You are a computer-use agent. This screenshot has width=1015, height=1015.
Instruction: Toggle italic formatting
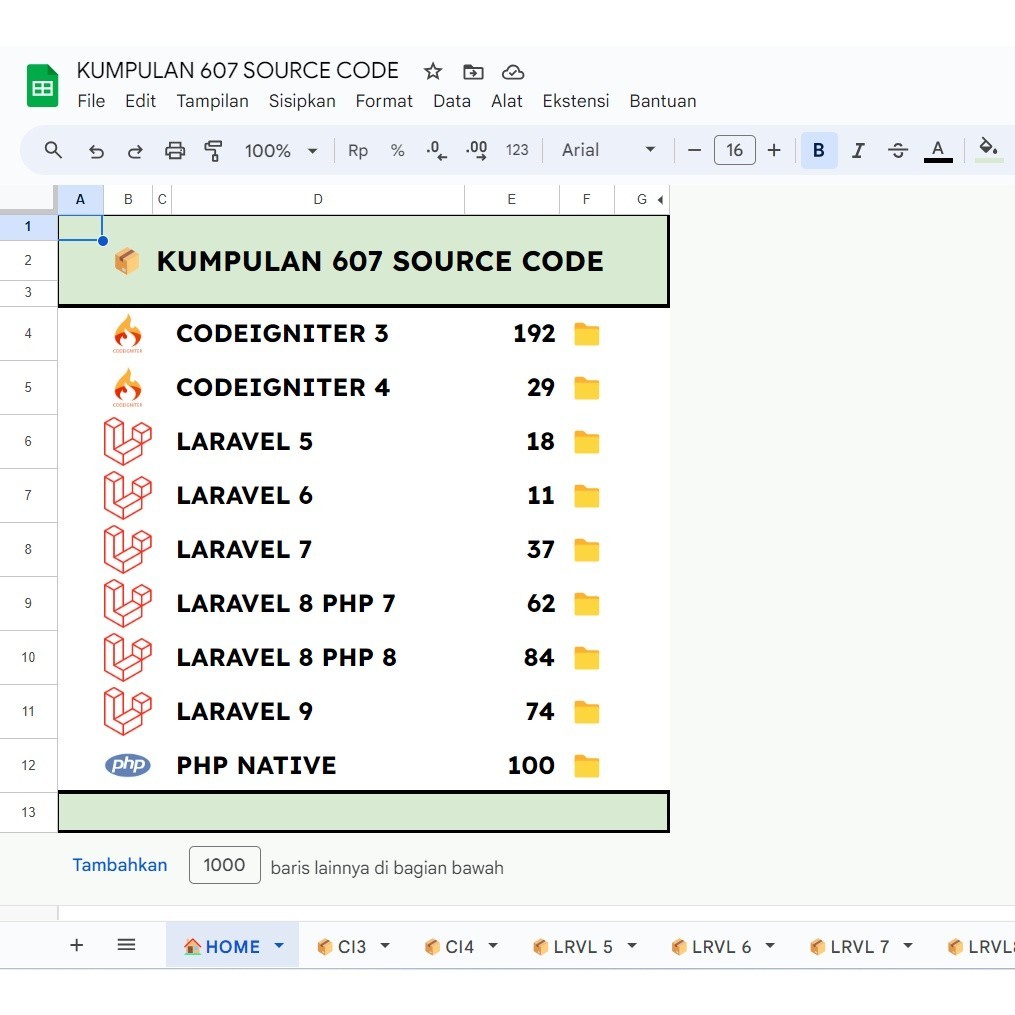(x=858, y=150)
